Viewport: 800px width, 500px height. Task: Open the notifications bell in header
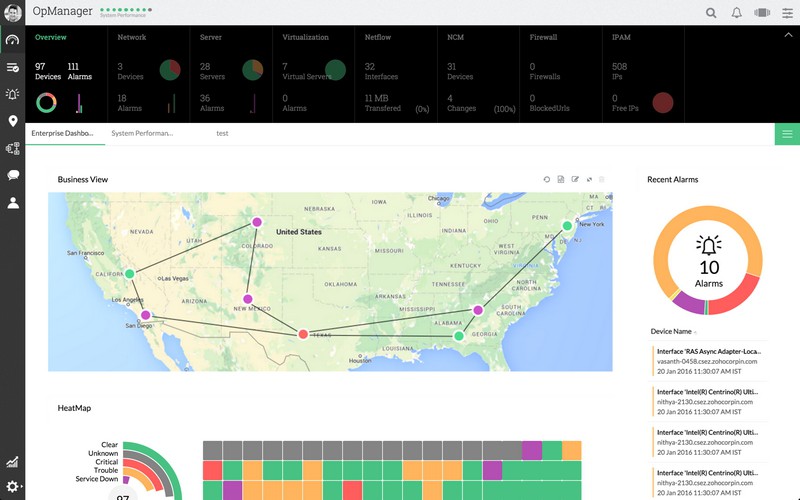[x=737, y=13]
